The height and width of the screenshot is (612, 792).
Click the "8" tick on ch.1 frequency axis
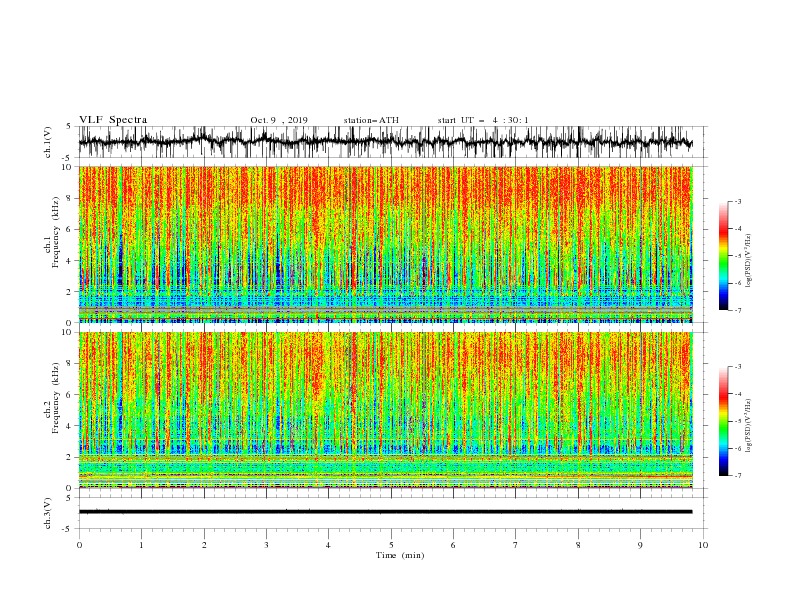(x=70, y=198)
